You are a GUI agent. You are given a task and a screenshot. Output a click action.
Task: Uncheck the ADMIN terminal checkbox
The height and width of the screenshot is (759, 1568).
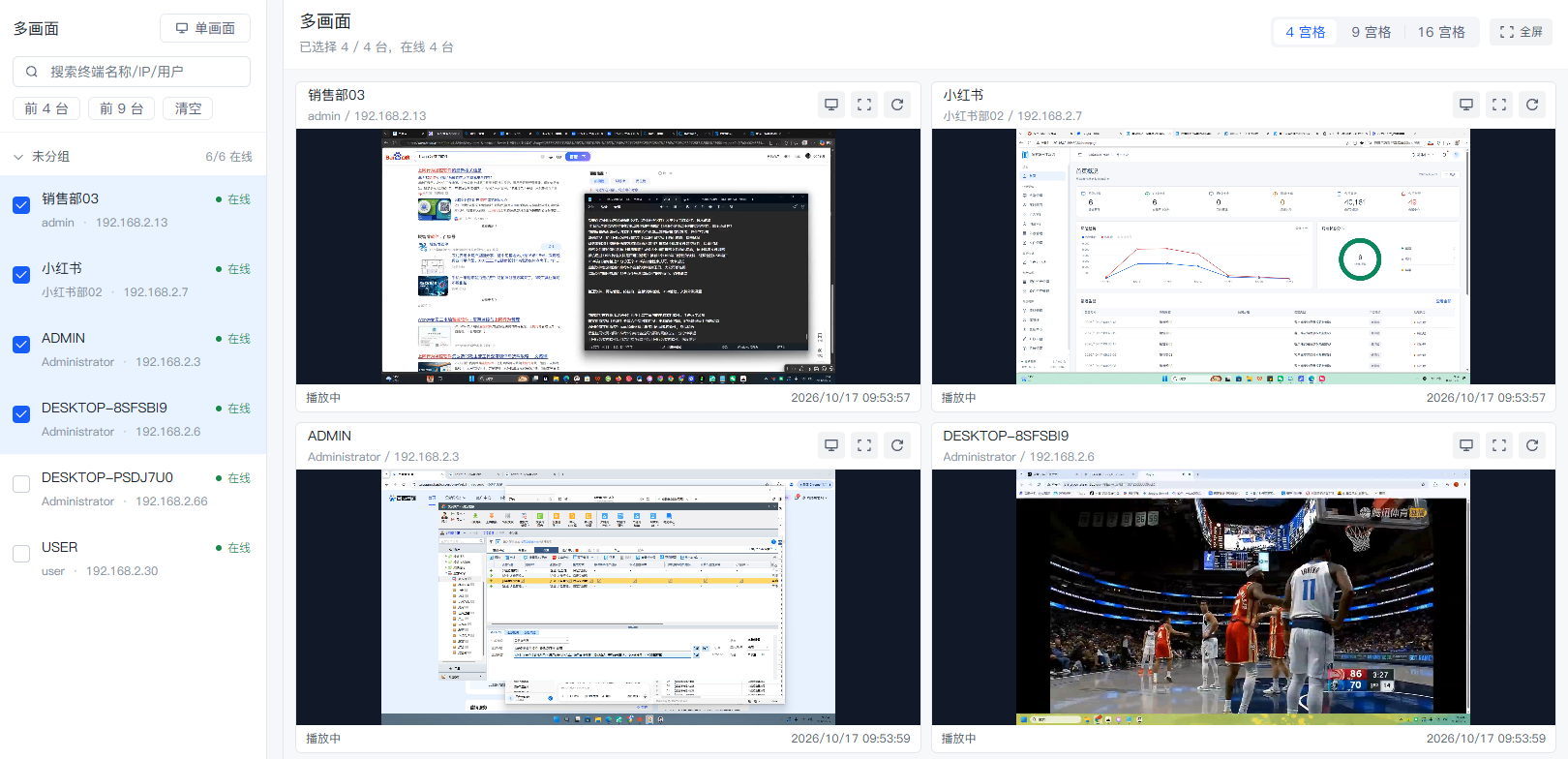tap(21, 345)
